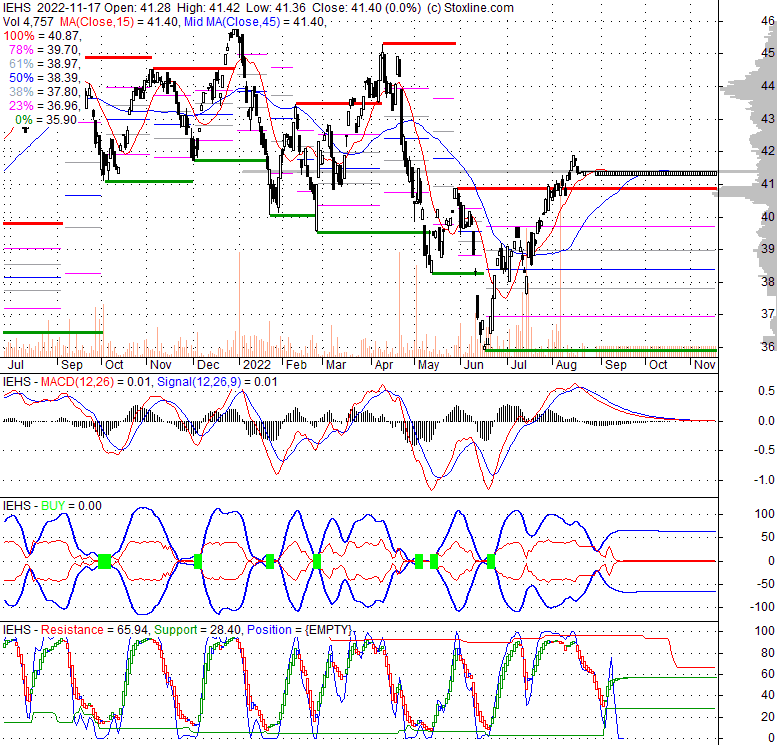Click the May label on time axis

tap(428, 365)
